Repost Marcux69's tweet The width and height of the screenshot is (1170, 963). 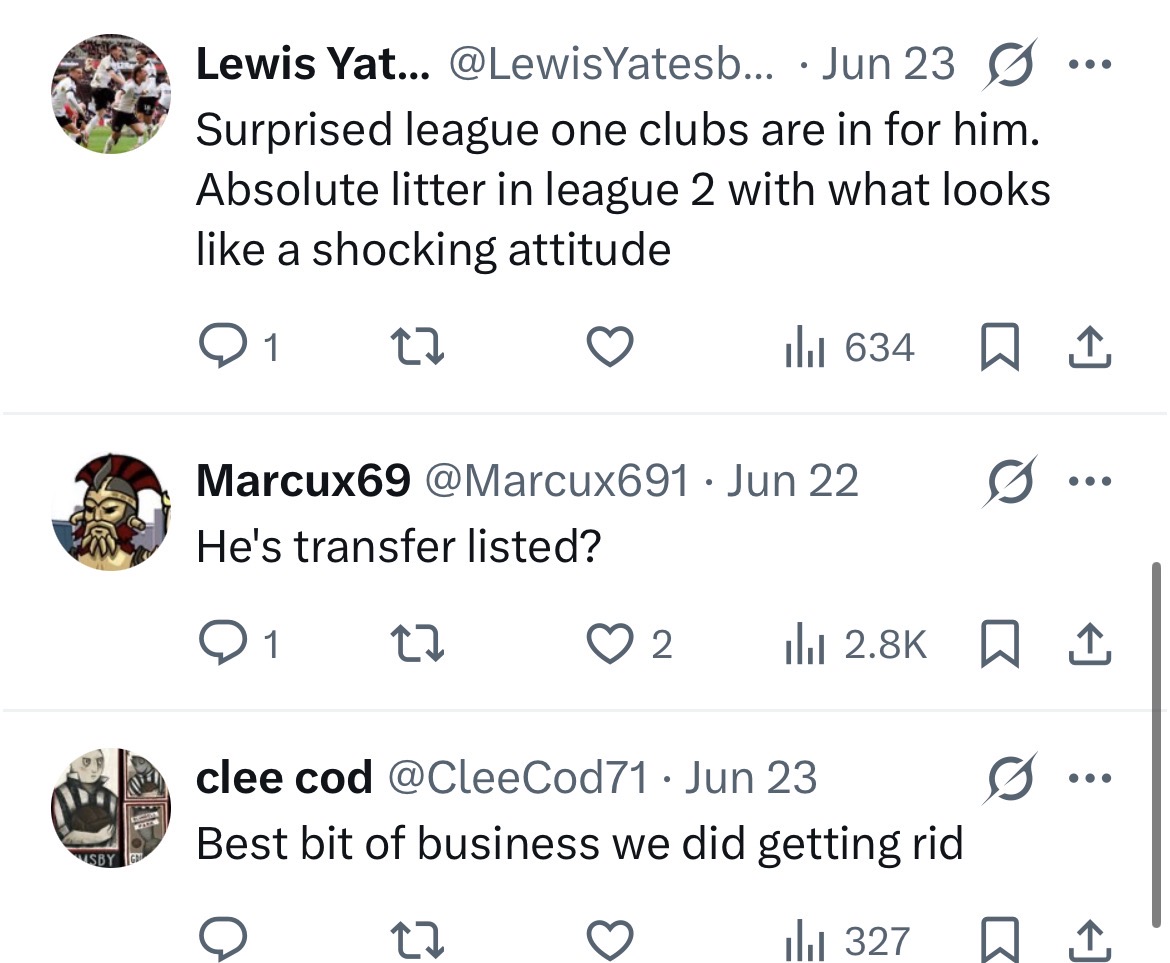pos(418,644)
